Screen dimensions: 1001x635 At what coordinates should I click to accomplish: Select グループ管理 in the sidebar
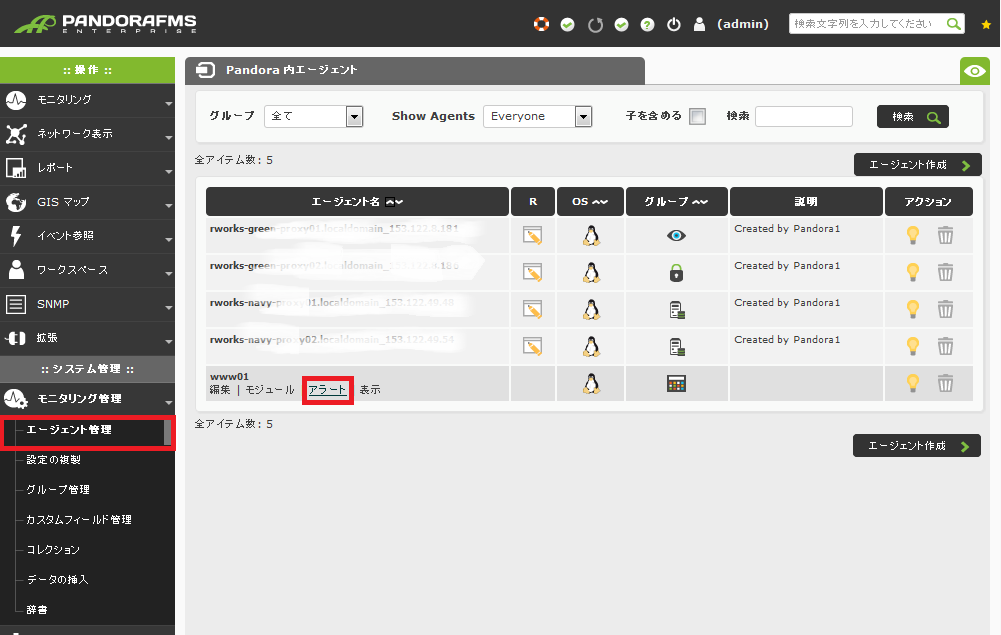click(58, 489)
